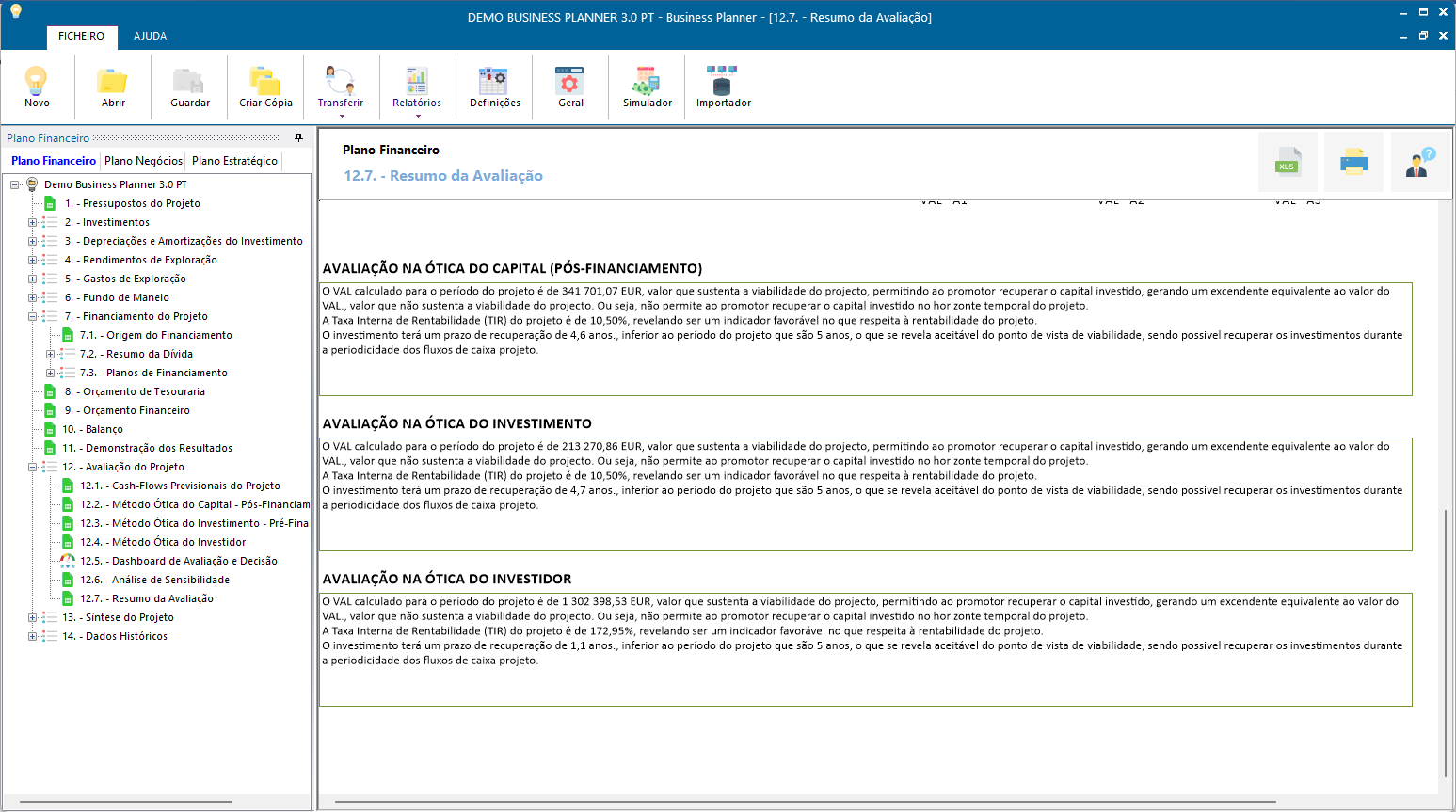Screen dimensions: 1456x812
Task: Click inside the Ótica do Capital text box
Action: coord(866,339)
